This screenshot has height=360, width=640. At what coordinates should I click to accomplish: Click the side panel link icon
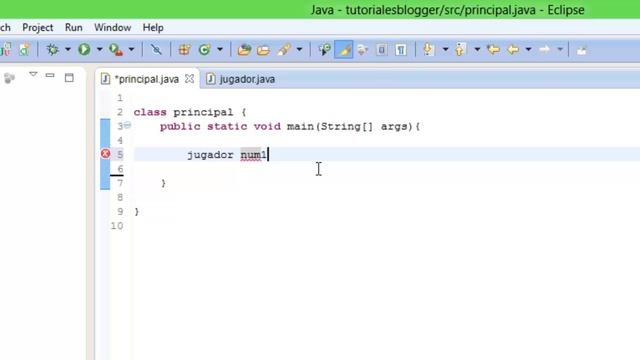9,78
